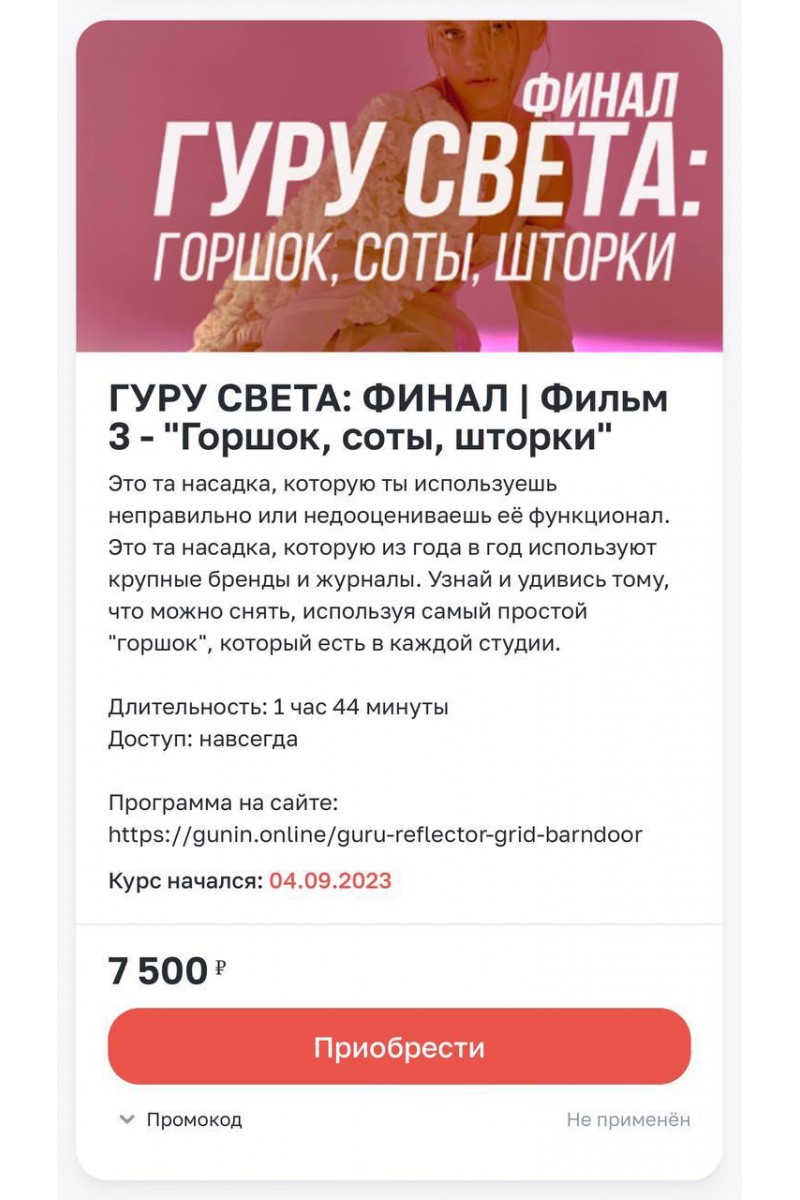The image size is (800, 1200).
Task: Click the course title heading
Action: point(388,418)
